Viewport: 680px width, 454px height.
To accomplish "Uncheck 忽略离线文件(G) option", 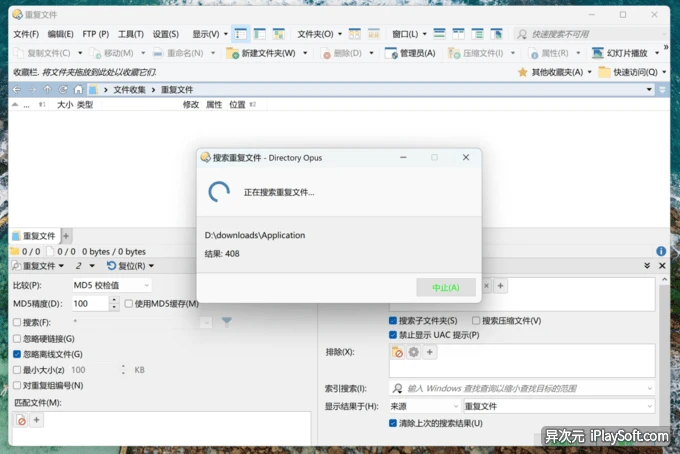I will coord(17,354).
